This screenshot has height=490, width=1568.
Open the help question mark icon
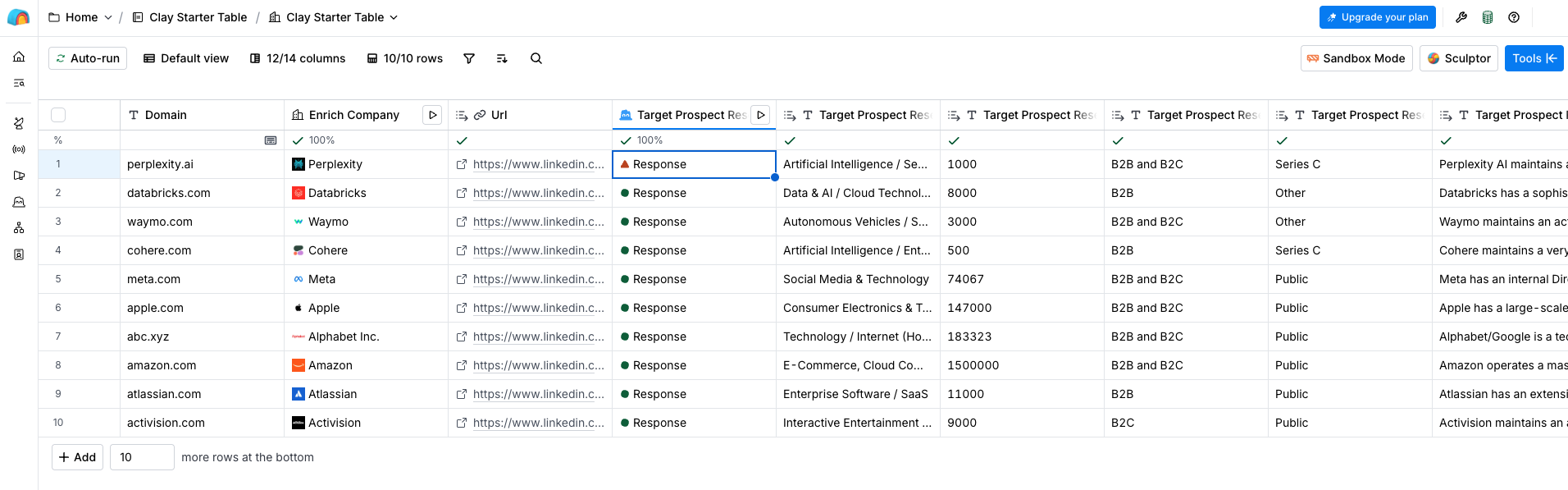1514,17
